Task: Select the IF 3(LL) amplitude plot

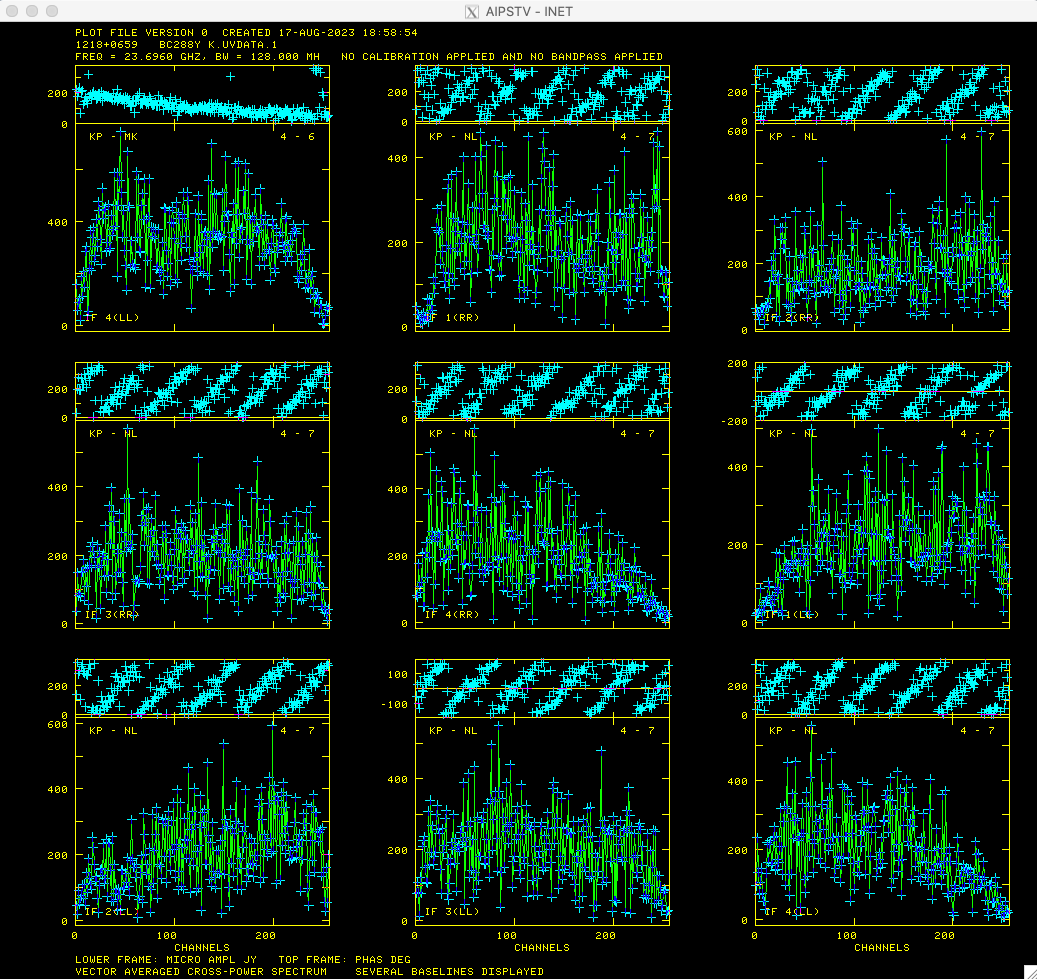Action: (542, 820)
